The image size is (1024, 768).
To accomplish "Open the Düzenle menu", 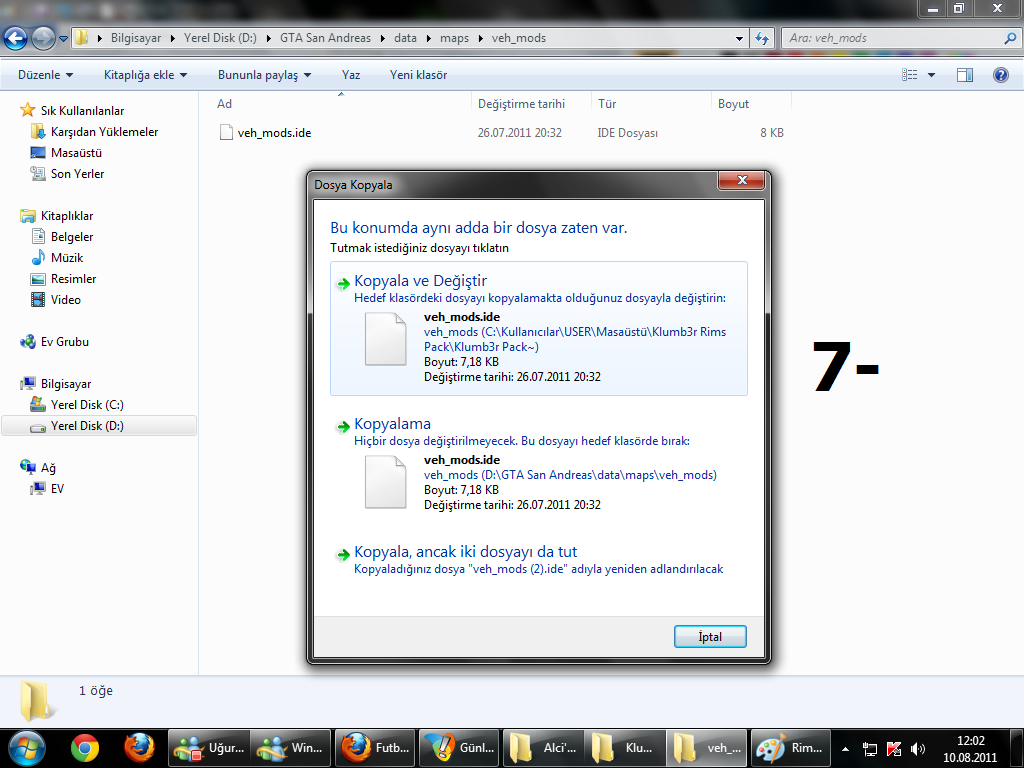I will coord(45,75).
